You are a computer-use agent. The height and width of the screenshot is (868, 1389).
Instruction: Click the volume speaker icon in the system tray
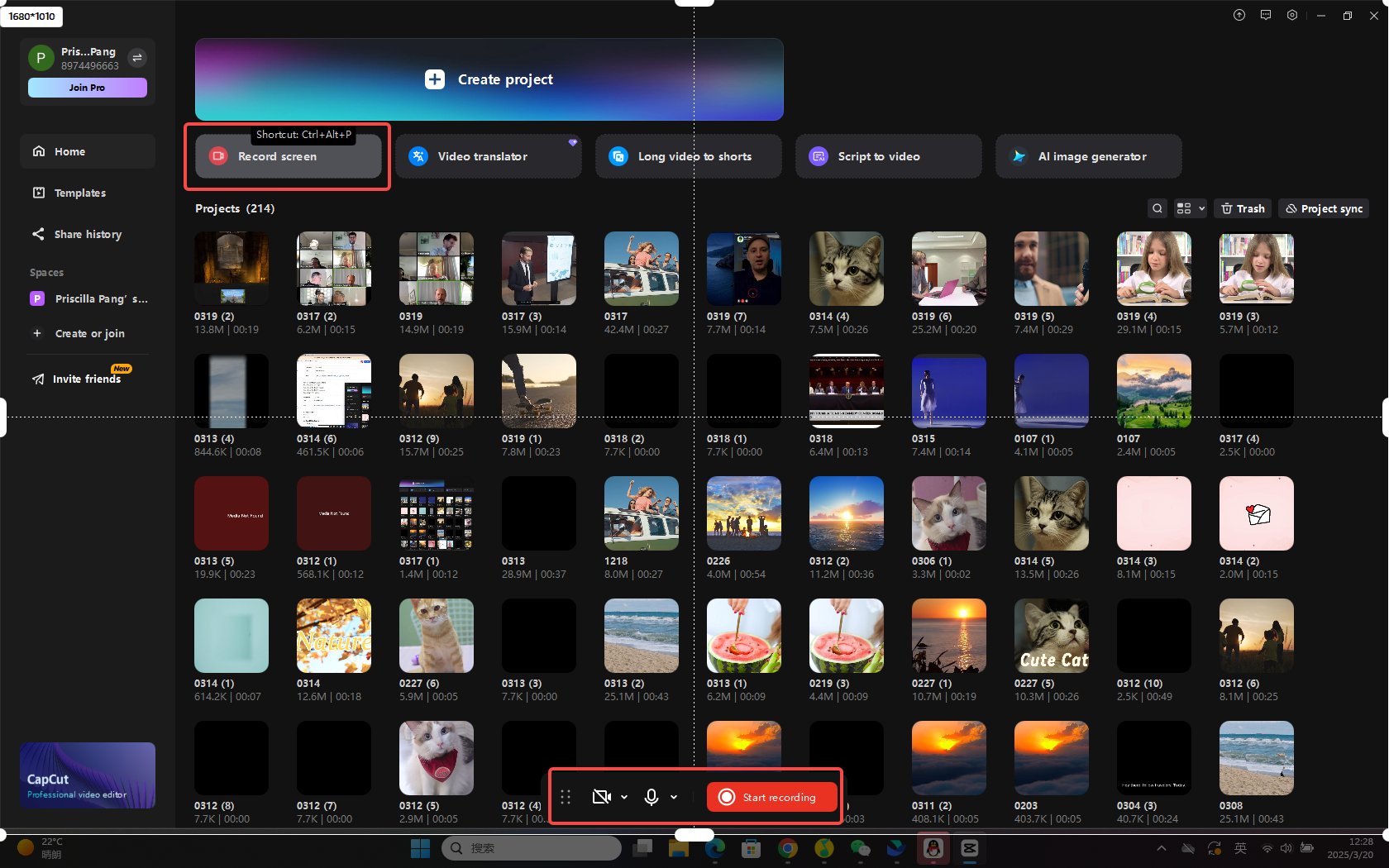pos(1286,848)
